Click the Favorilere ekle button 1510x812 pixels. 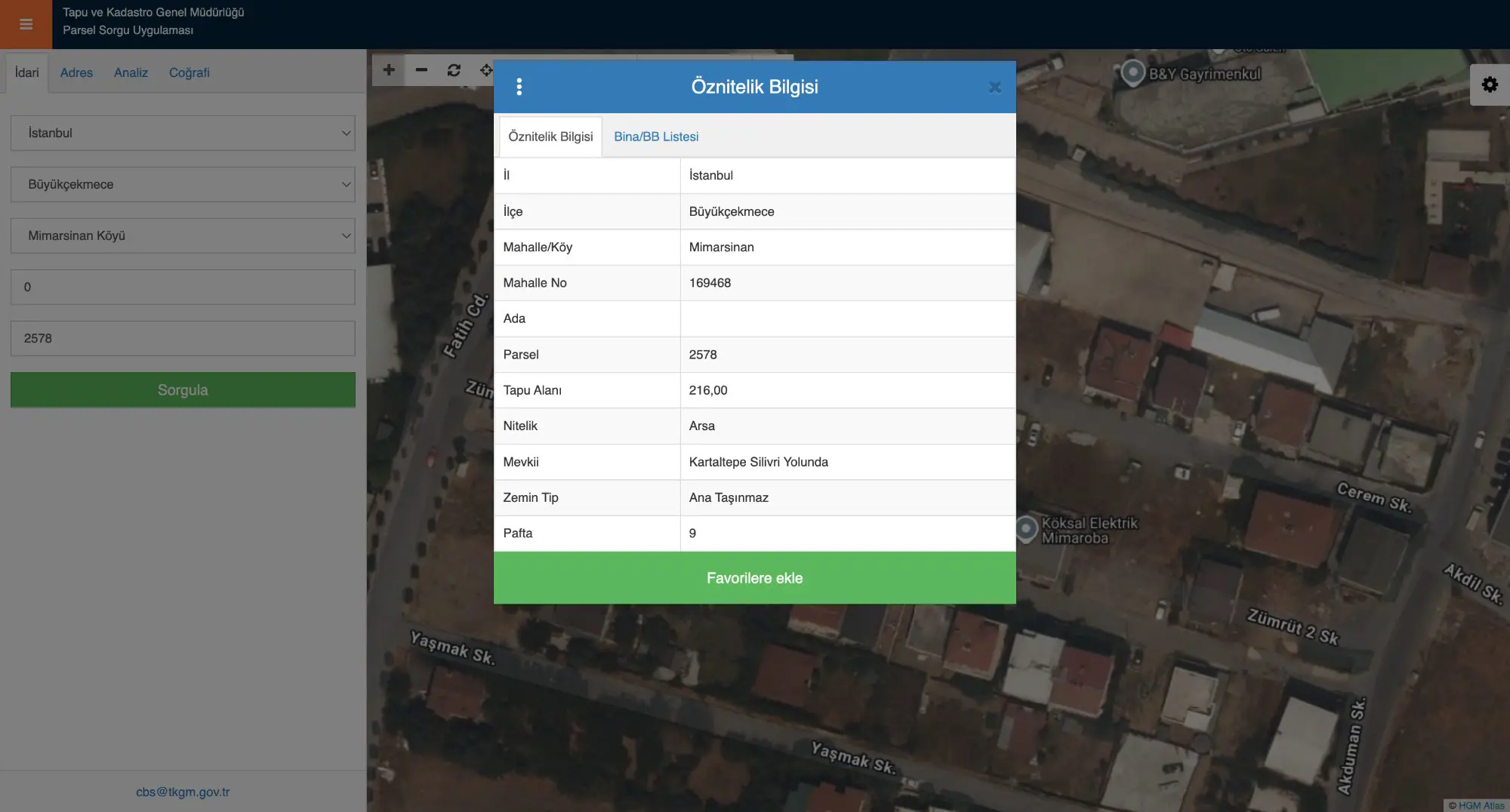tap(754, 578)
